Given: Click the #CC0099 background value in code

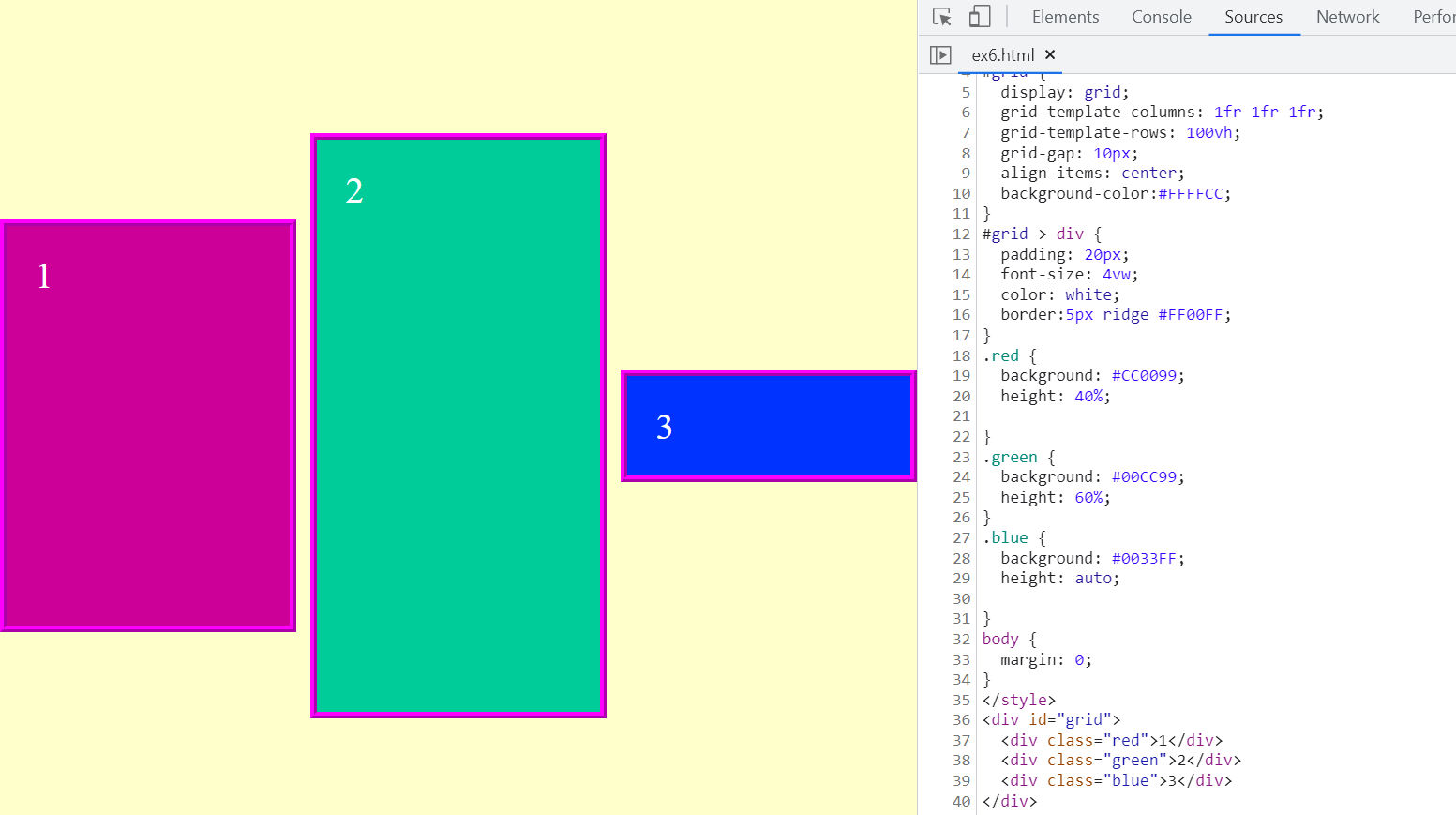Looking at the screenshot, I should [1144, 376].
